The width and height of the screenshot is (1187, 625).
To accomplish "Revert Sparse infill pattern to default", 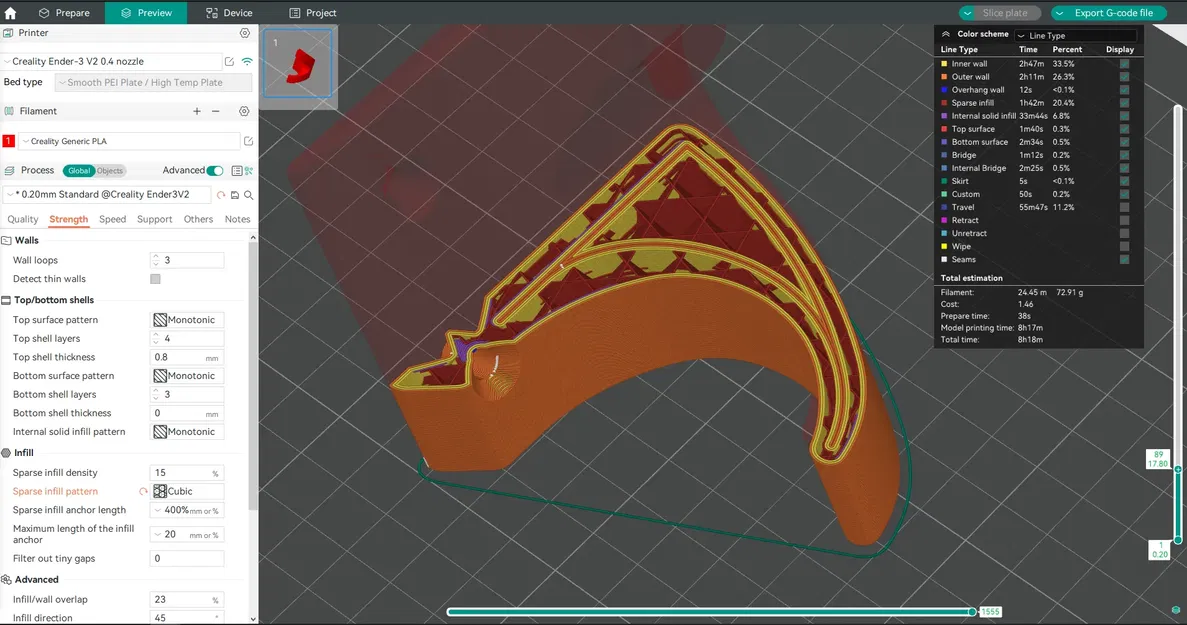I will click(143, 492).
